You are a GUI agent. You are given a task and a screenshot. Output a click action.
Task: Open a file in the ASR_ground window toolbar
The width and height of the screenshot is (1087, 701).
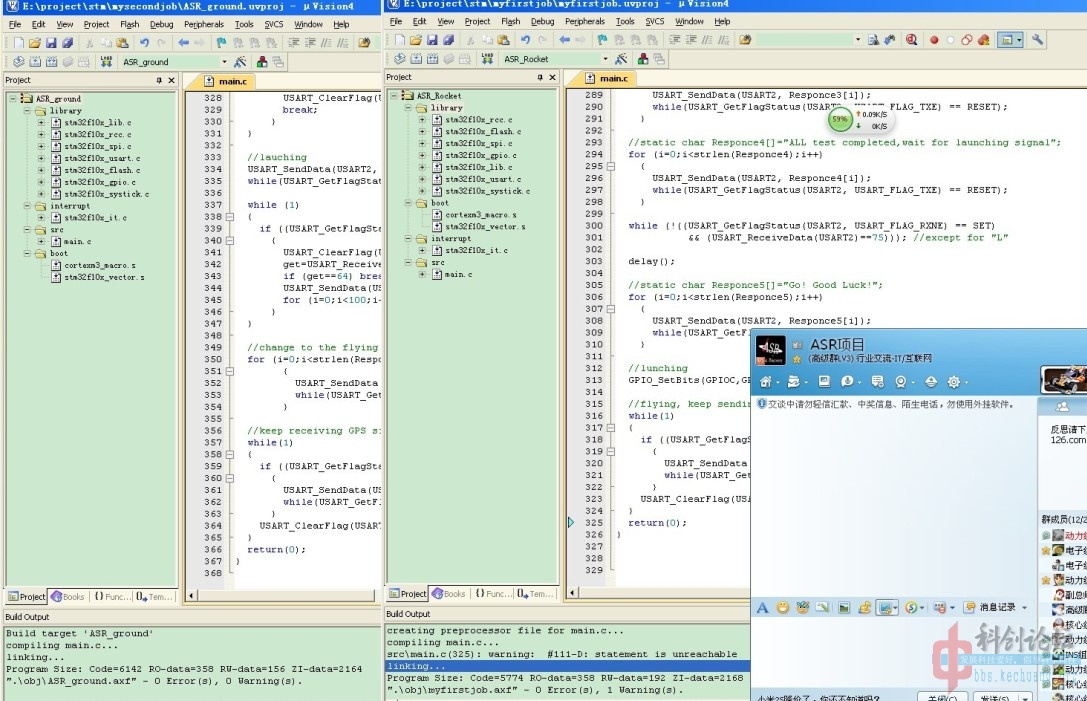35,43
